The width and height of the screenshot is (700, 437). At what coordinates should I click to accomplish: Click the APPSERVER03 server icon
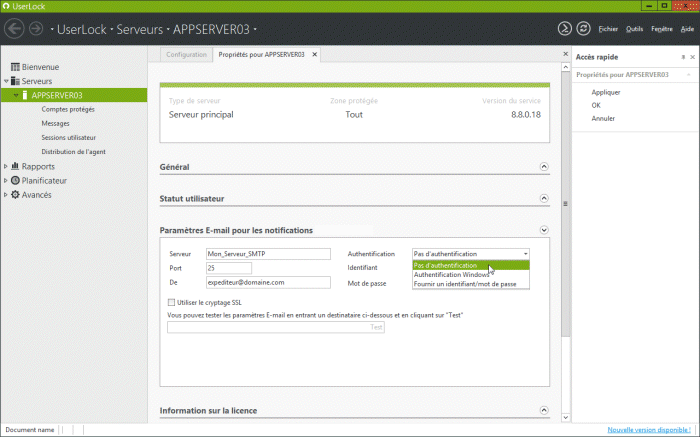25,95
